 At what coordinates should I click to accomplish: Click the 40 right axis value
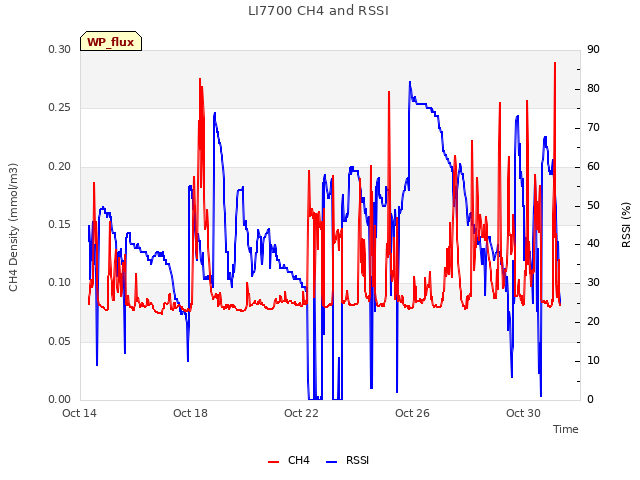pos(593,244)
